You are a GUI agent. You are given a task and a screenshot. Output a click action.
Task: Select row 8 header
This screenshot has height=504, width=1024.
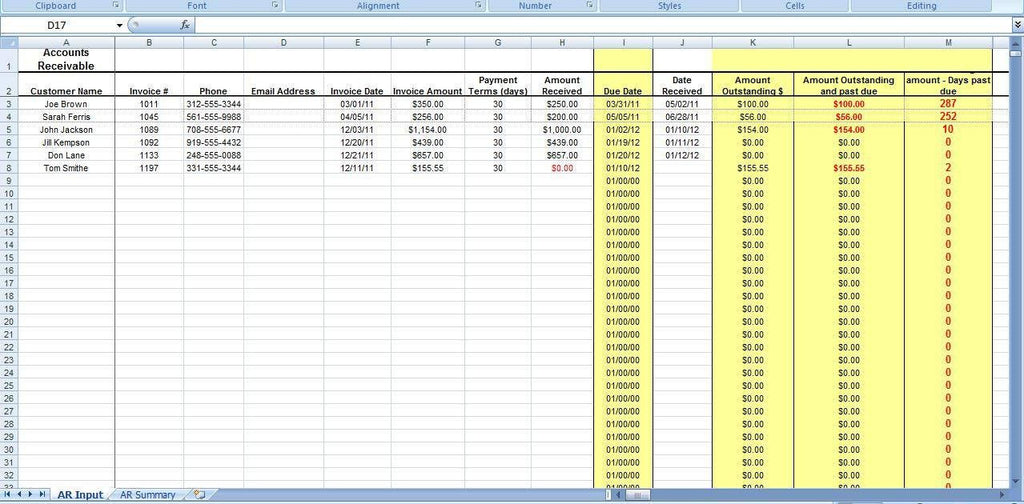click(9, 168)
